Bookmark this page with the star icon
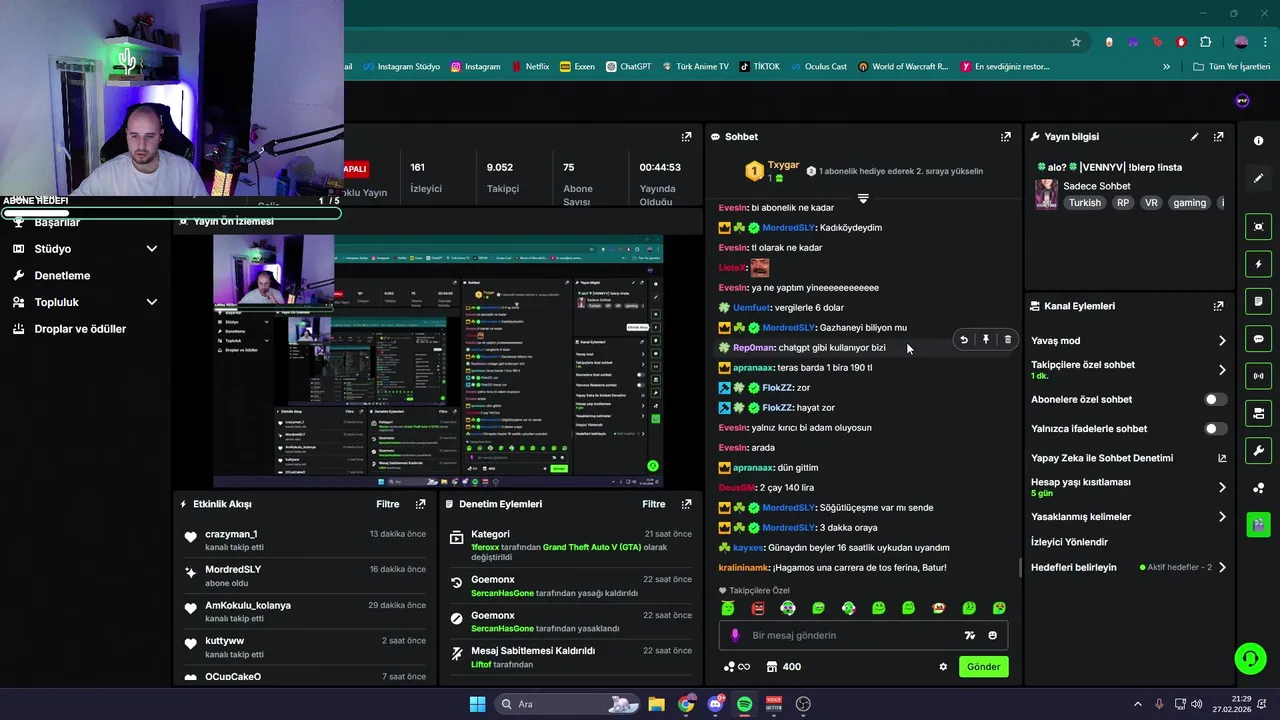1280x720 pixels. [x=1076, y=42]
